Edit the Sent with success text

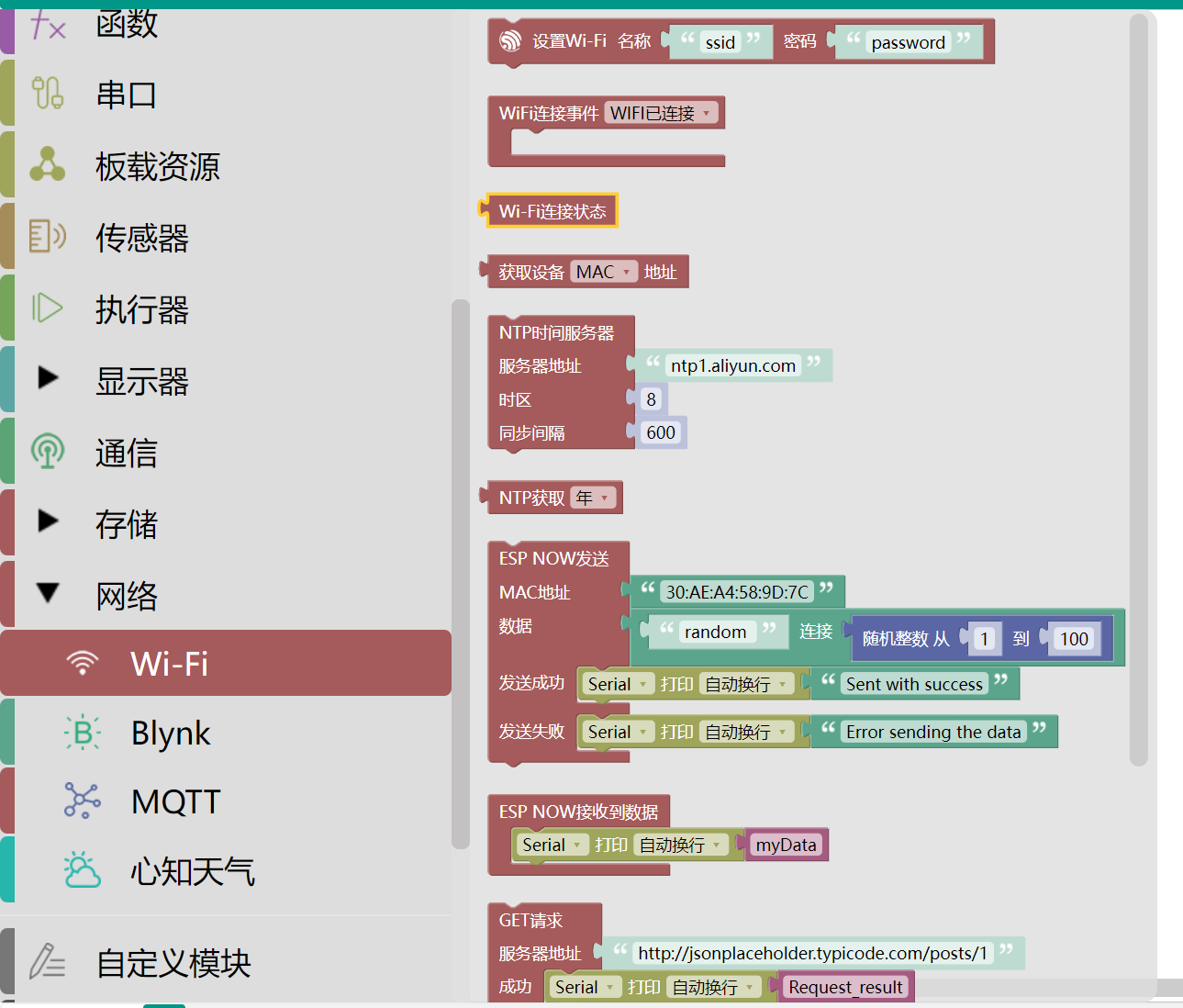[914, 684]
